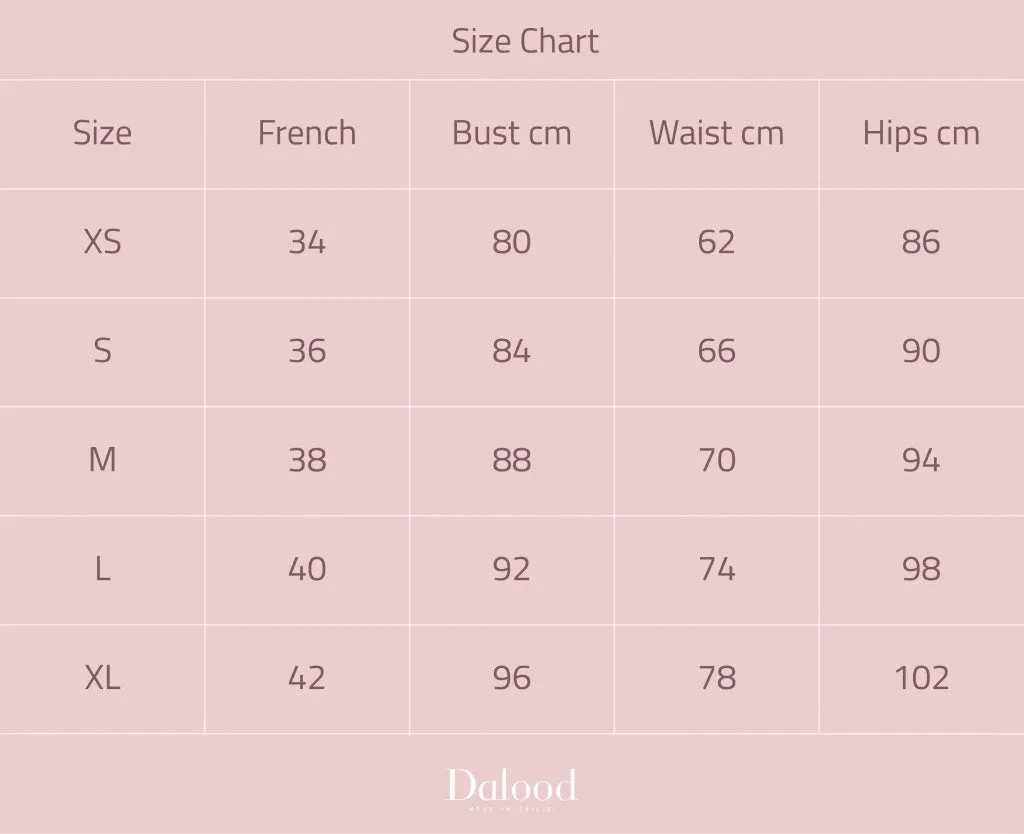Viewport: 1024px width, 834px height.
Task: Select the bust value 92
Action: pos(511,569)
